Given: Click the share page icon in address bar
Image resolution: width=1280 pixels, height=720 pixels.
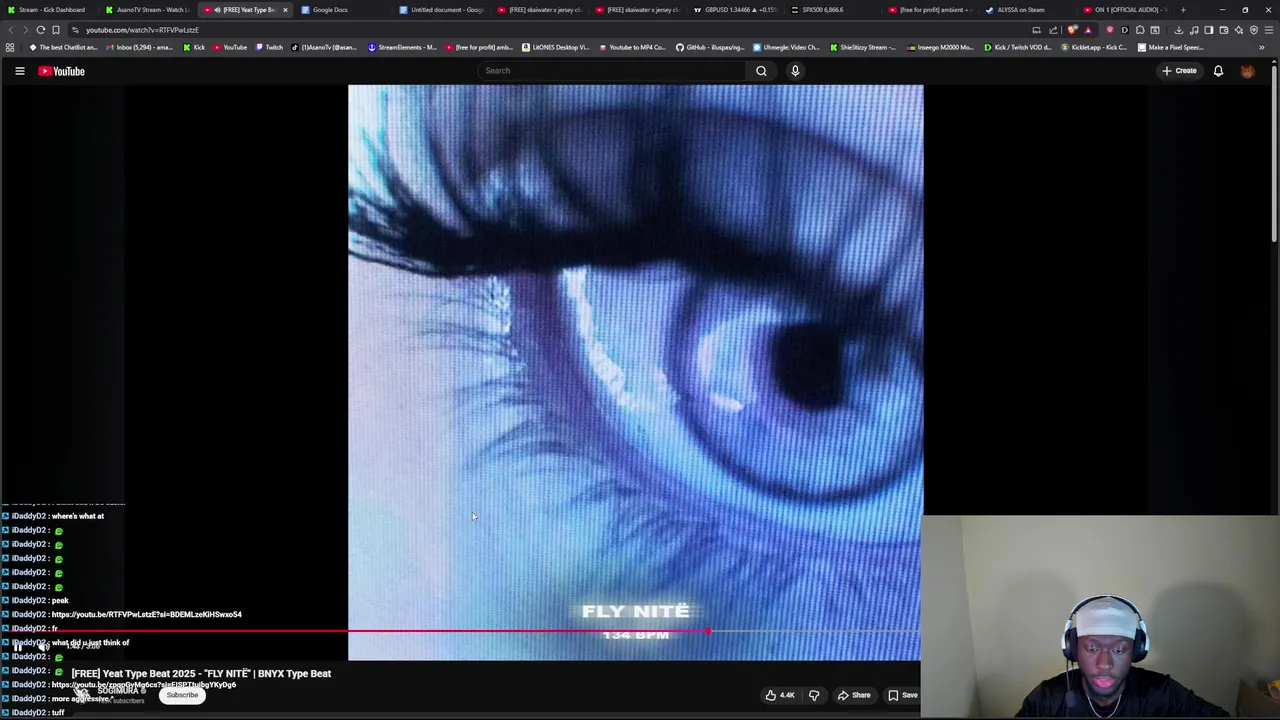Looking at the screenshot, I should coord(1053,30).
